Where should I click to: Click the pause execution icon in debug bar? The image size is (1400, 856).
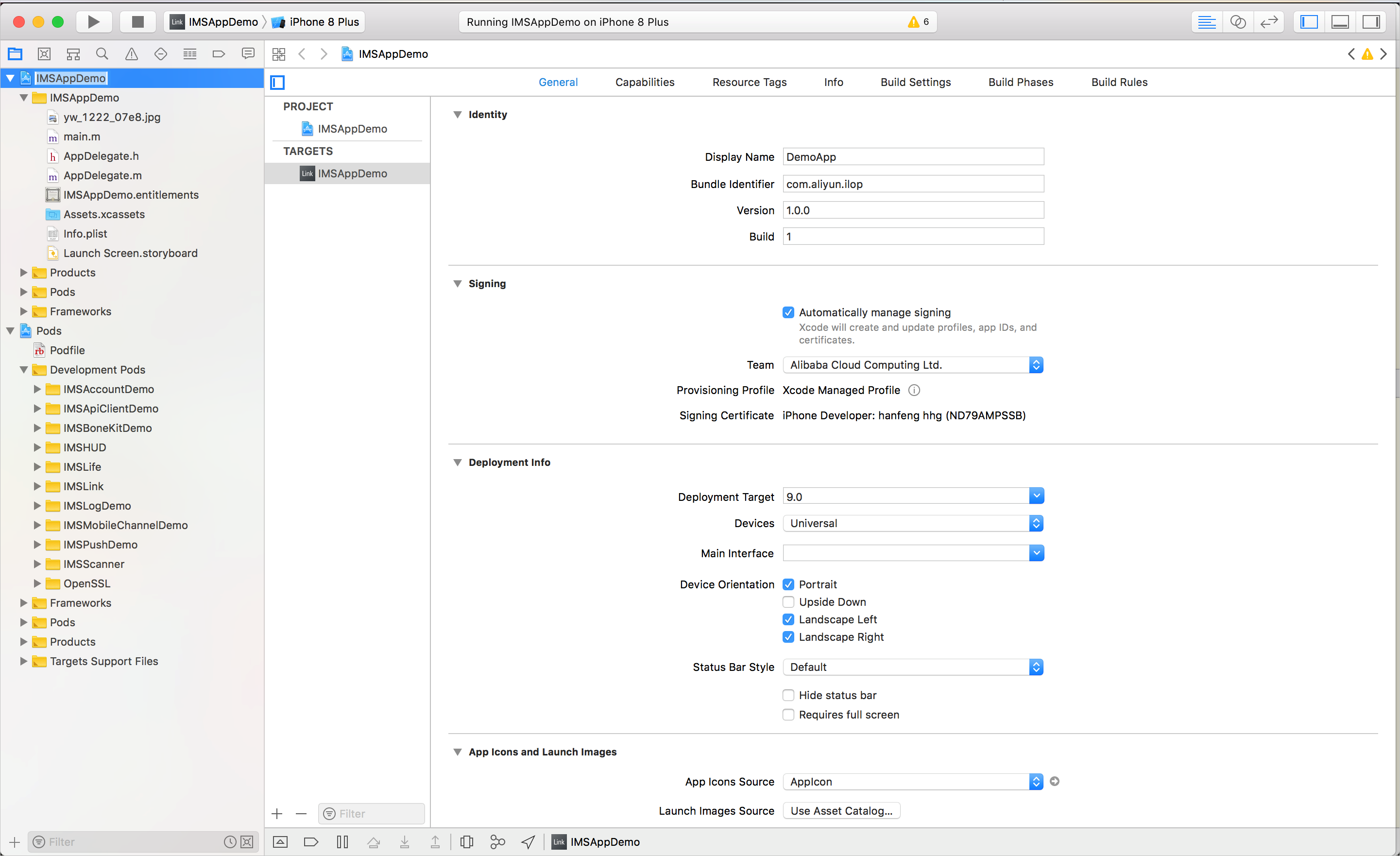point(342,842)
